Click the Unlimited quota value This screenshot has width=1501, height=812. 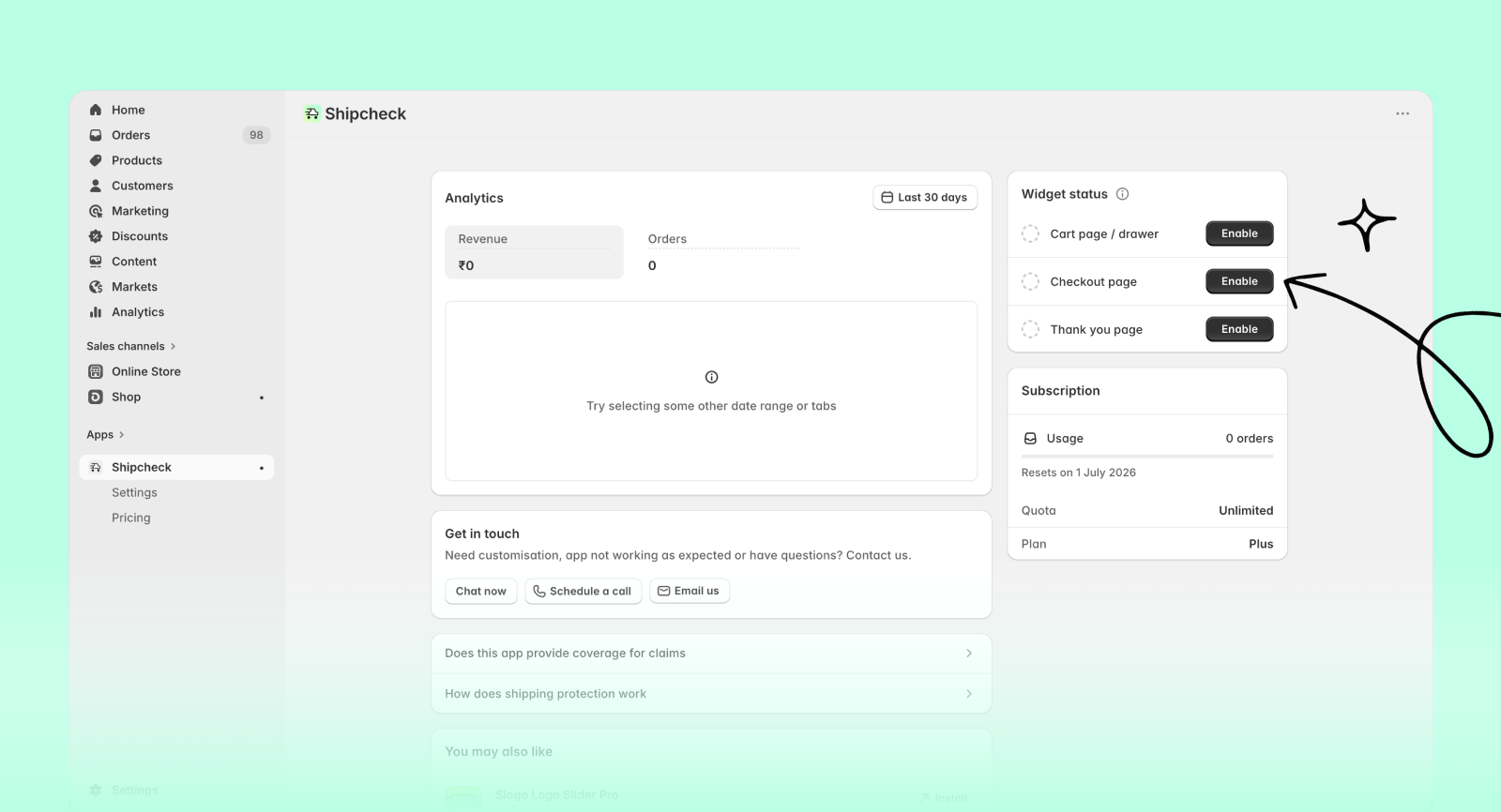pyautogui.click(x=1246, y=510)
